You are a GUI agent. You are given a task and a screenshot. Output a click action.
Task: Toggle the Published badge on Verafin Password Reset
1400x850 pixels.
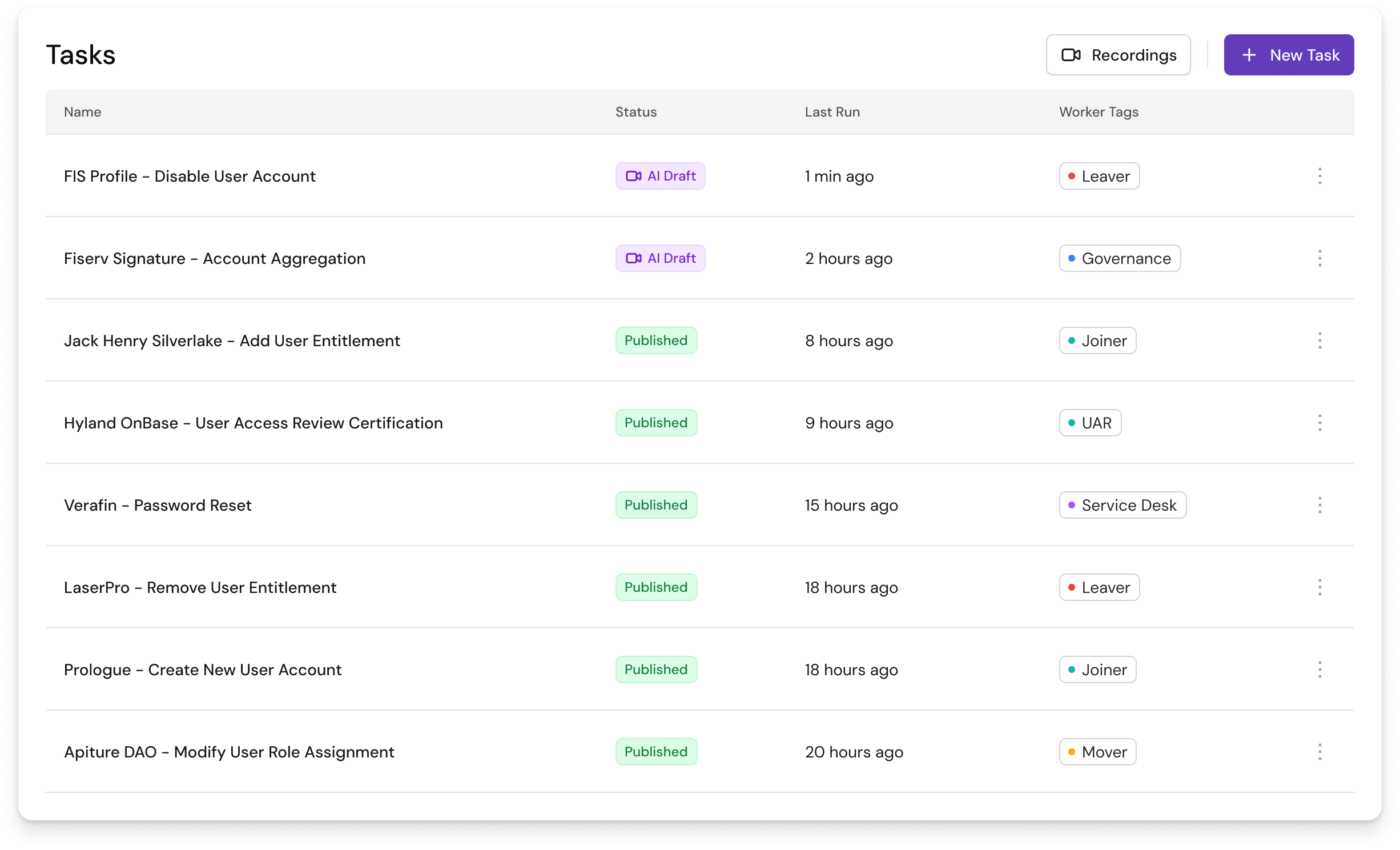coord(656,505)
